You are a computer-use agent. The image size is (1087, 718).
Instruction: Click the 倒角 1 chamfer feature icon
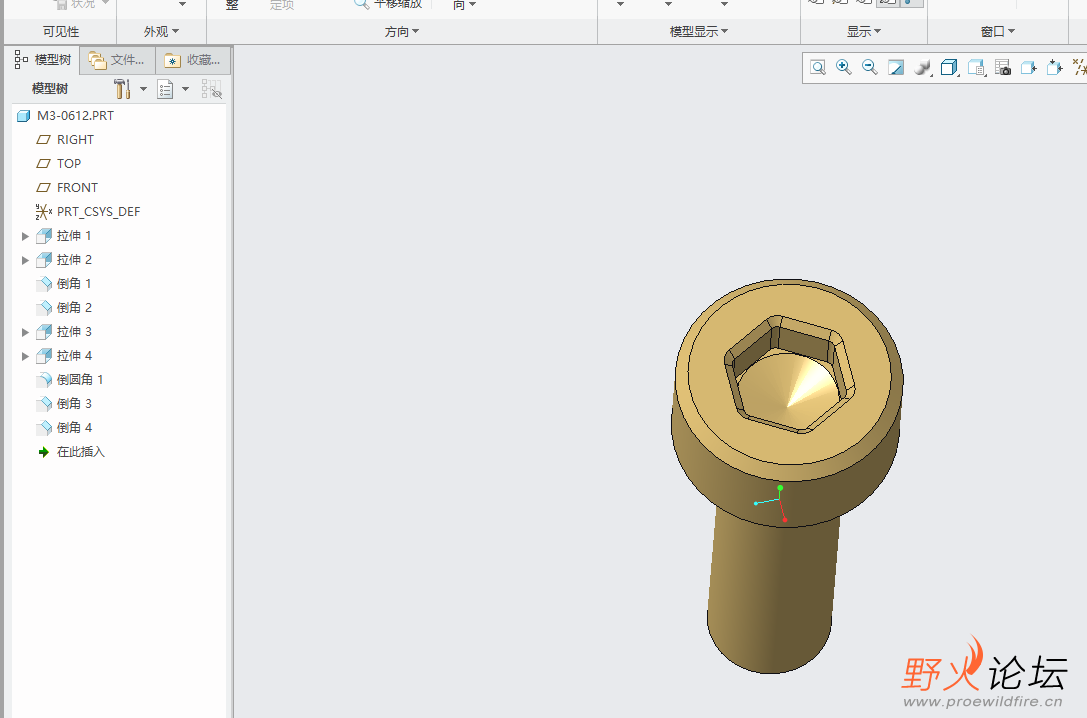point(44,283)
